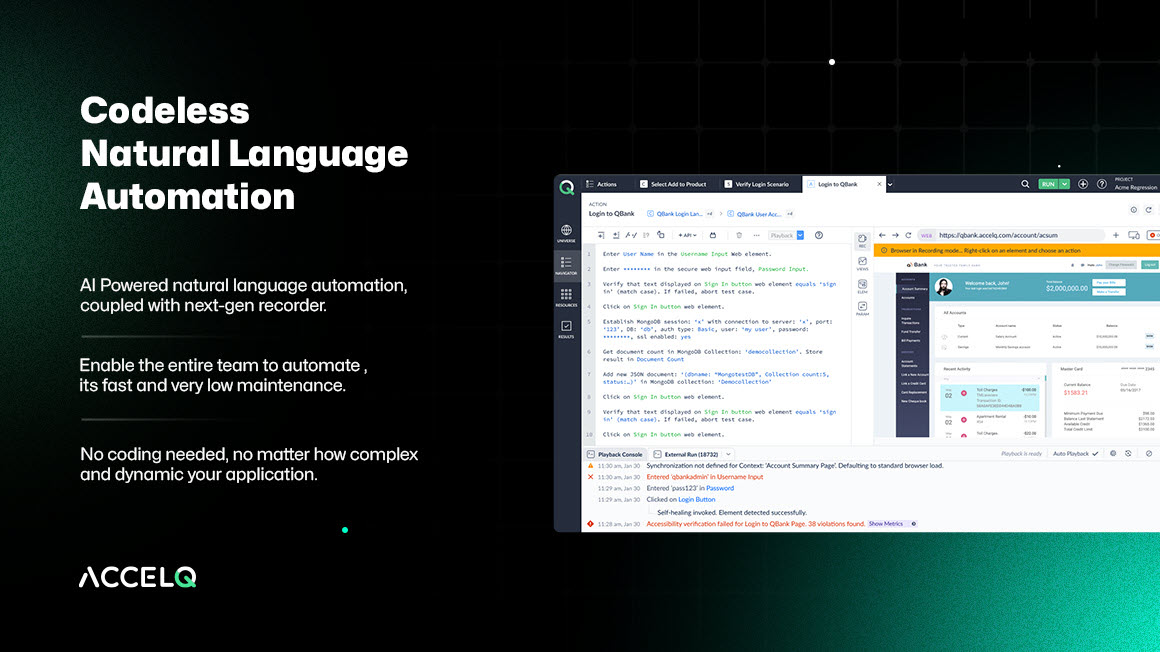1160x652 pixels.
Task: Expand the RUN button dropdown arrow
Action: click(1063, 184)
